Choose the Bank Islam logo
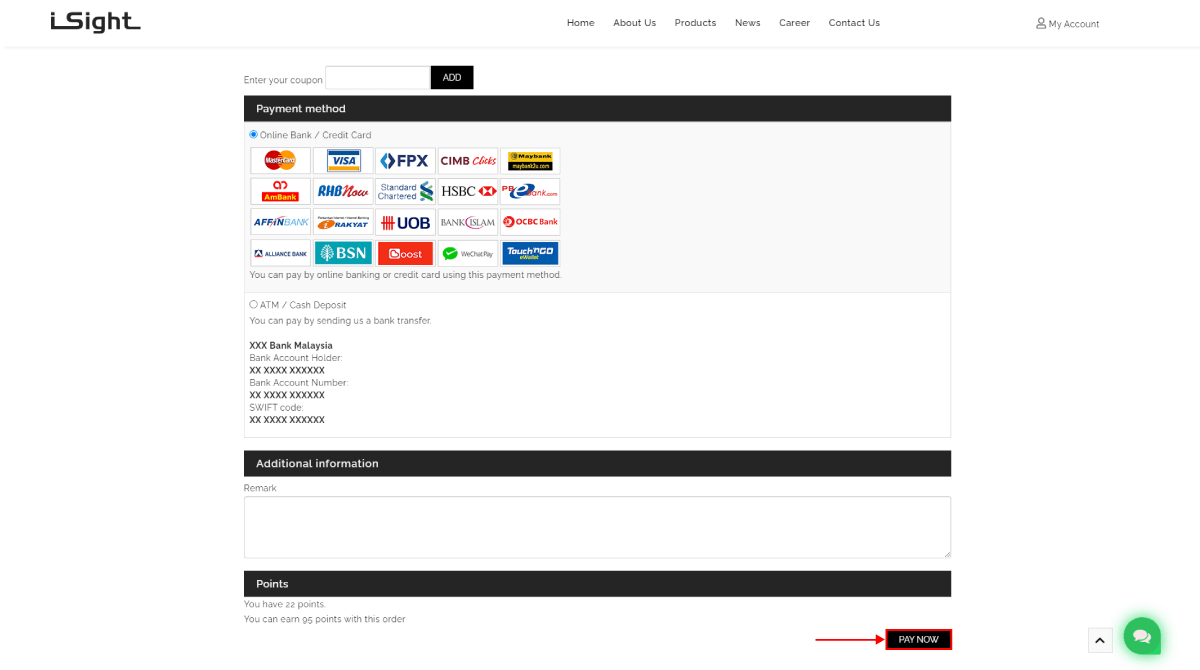Screen dimensions: 1200x670 coord(468,222)
